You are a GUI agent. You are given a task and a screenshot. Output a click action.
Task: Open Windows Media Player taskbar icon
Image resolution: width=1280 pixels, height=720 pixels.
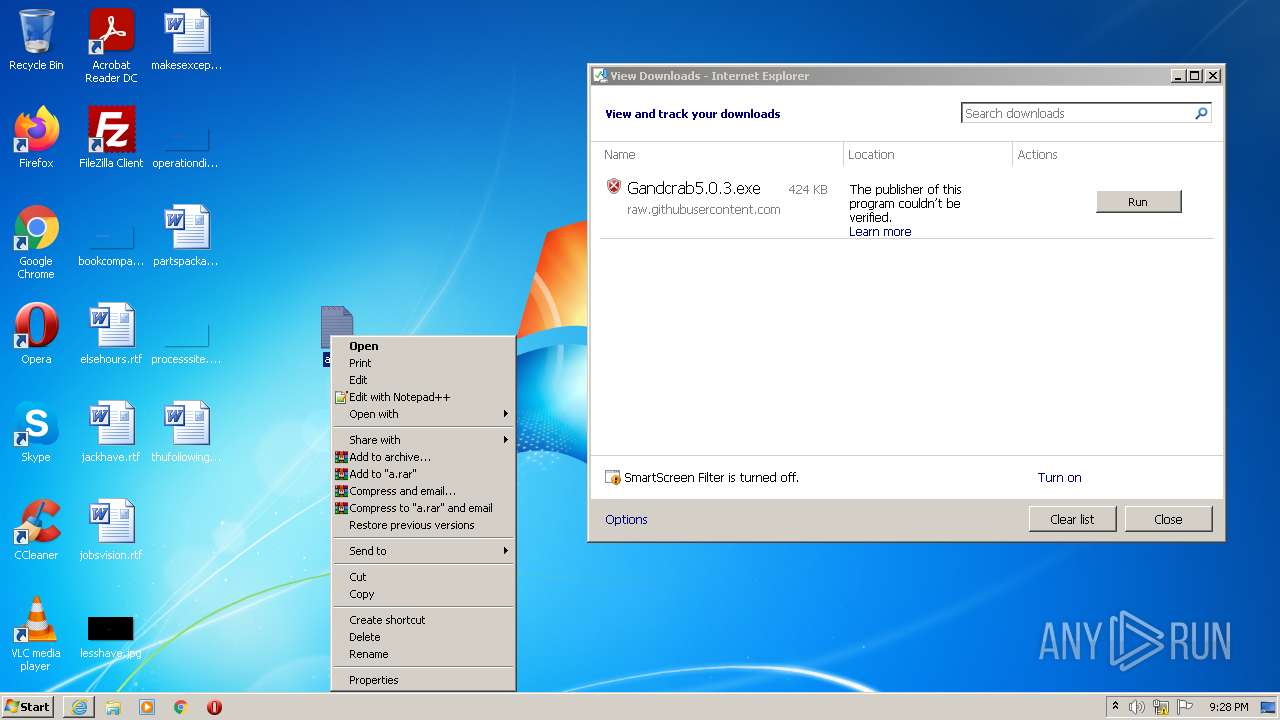click(147, 707)
